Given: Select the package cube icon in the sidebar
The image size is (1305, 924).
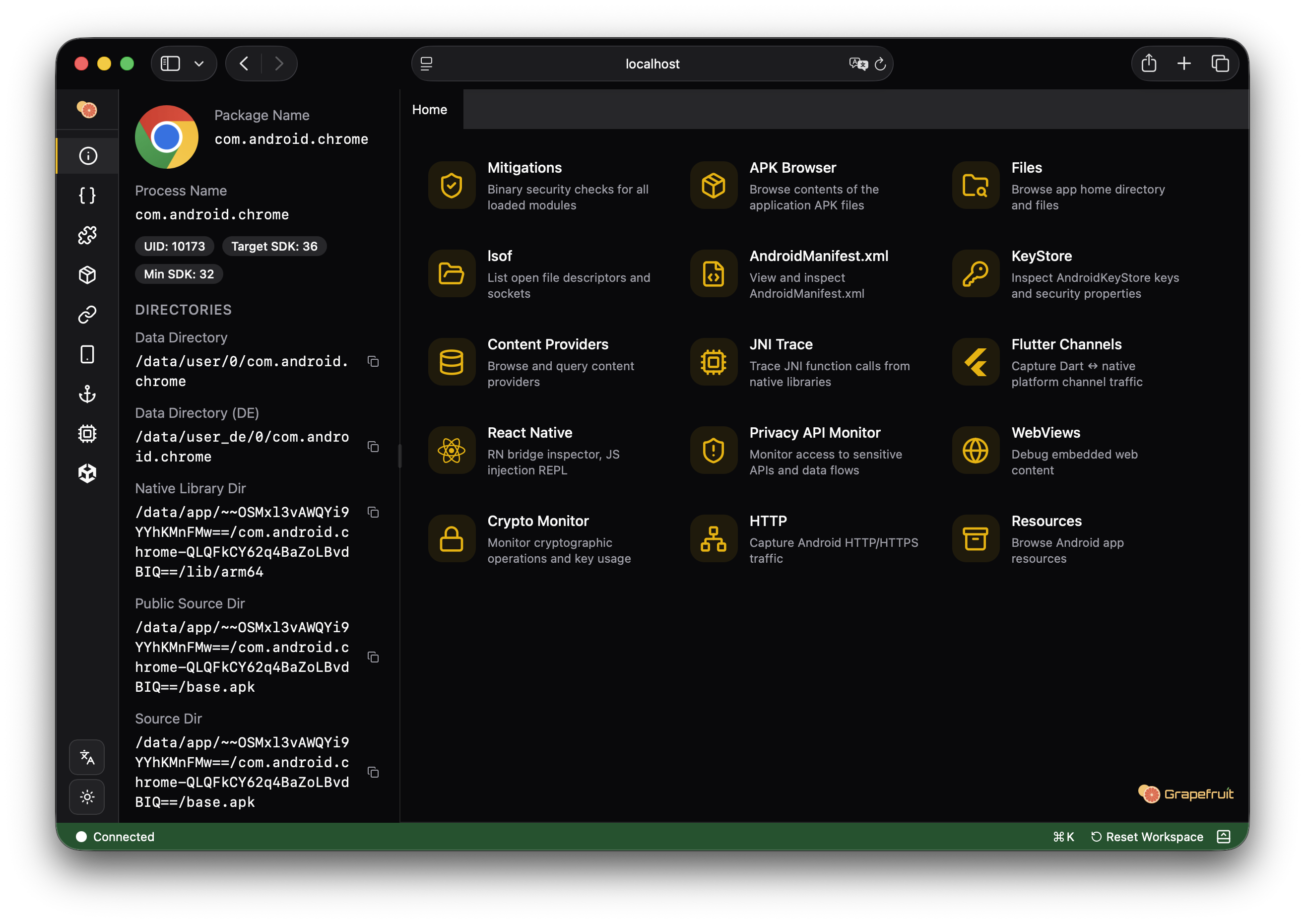Looking at the screenshot, I should click(x=86, y=275).
